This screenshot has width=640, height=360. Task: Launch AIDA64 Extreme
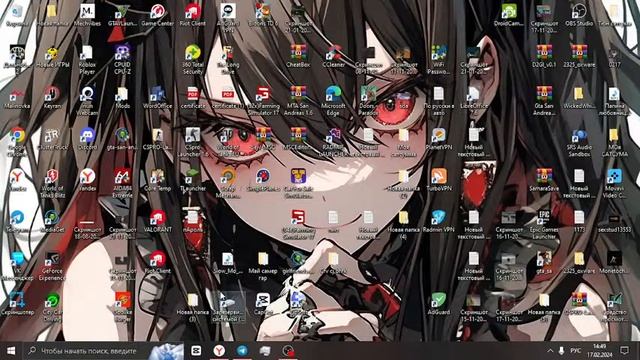pyautogui.click(x=122, y=183)
